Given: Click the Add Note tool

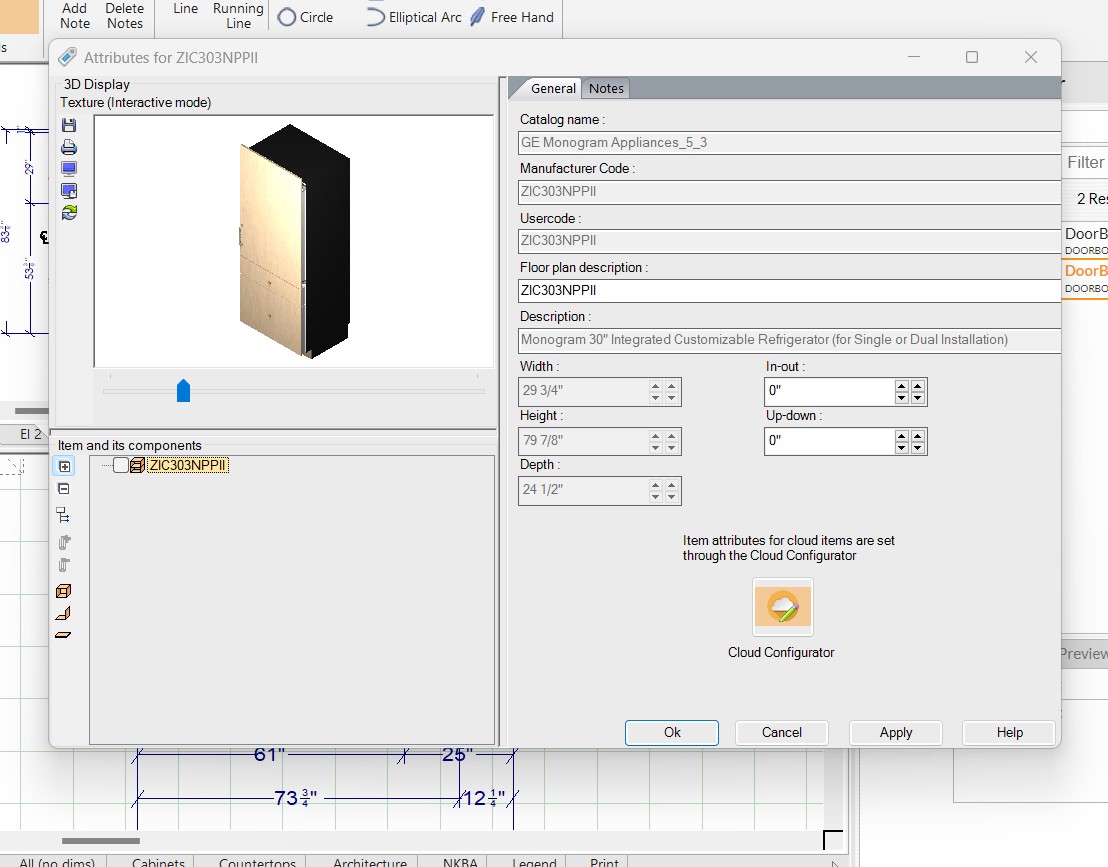Looking at the screenshot, I should (x=75, y=16).
